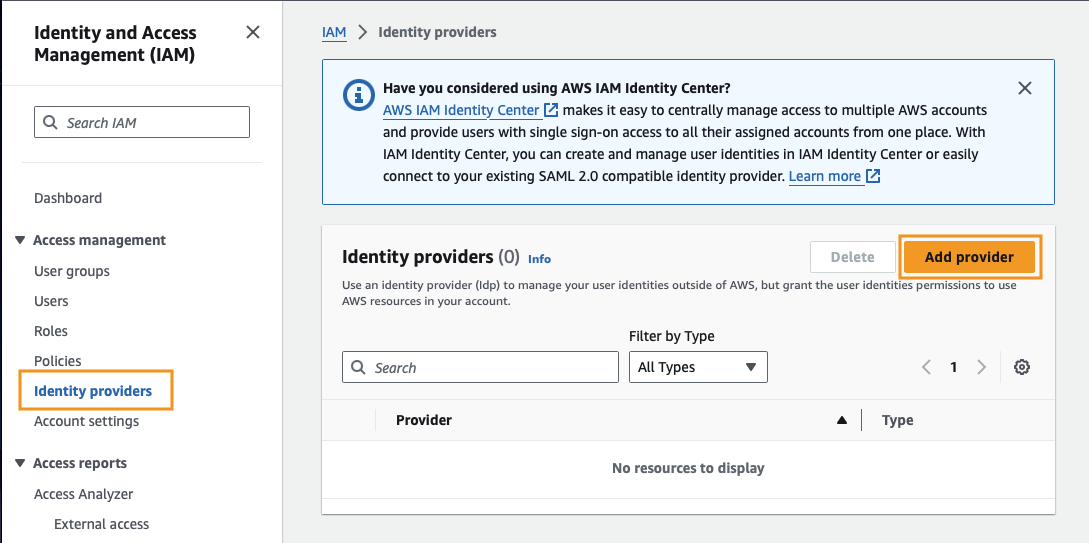Open the AWS IAM Identity Center link
The image size is (1089, 543).
tap(461, 110)
